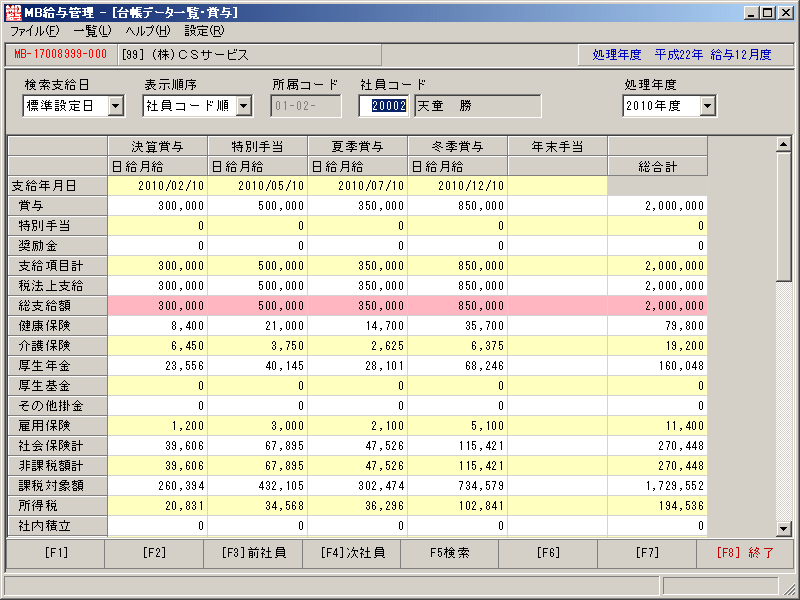Click the payment date 2010/02/10 cell

coord(158,186)
